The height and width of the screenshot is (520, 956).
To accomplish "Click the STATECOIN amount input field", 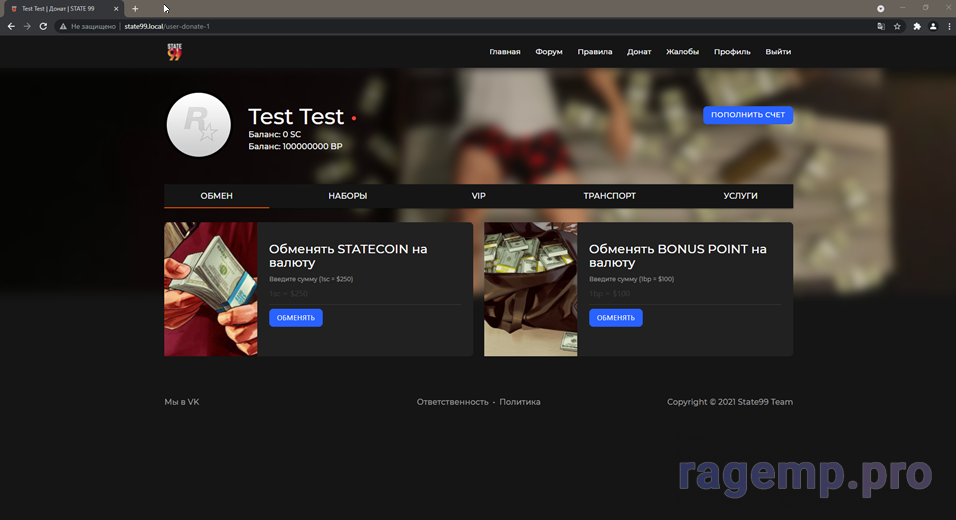I will coord(364,294).
